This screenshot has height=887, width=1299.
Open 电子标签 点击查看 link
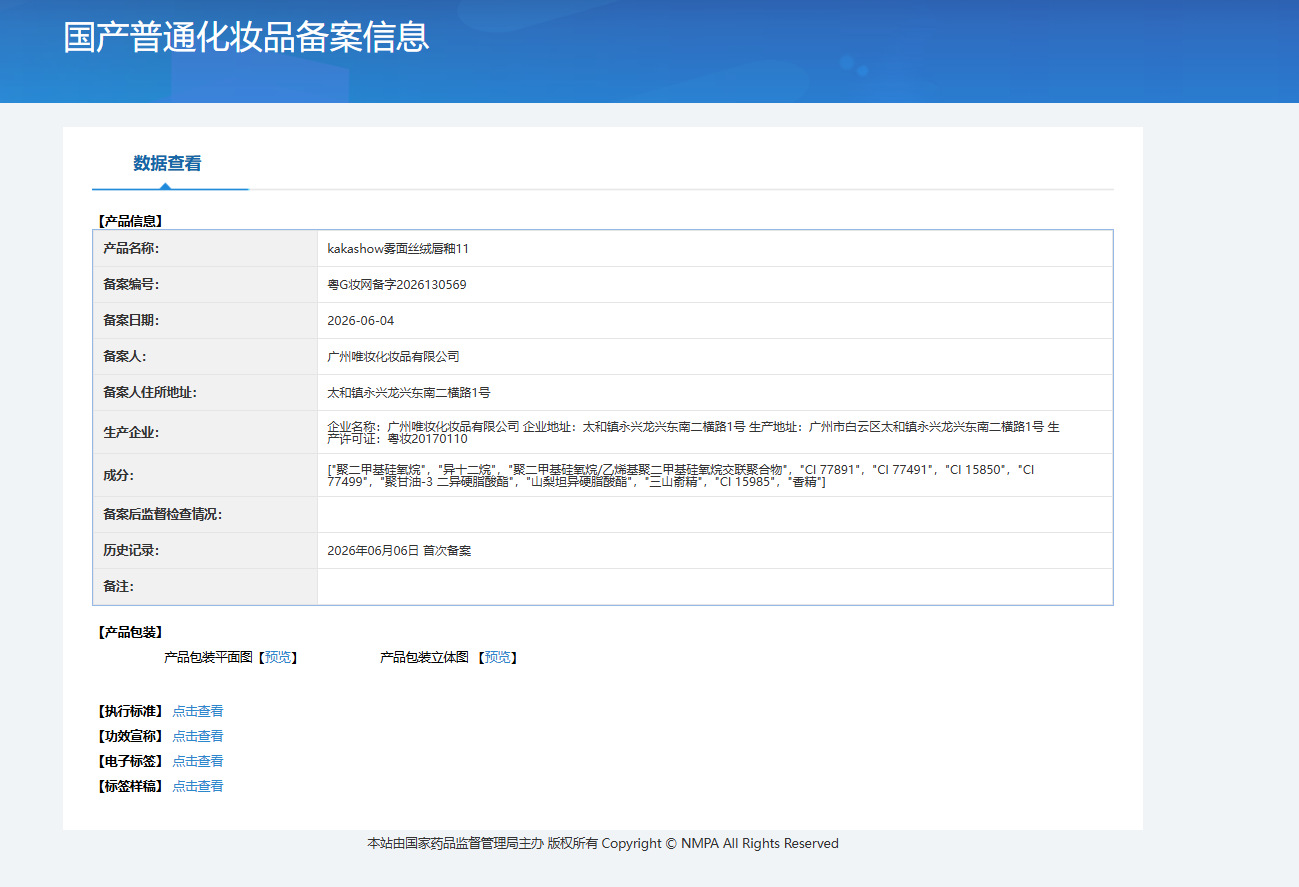coord(198,761)
